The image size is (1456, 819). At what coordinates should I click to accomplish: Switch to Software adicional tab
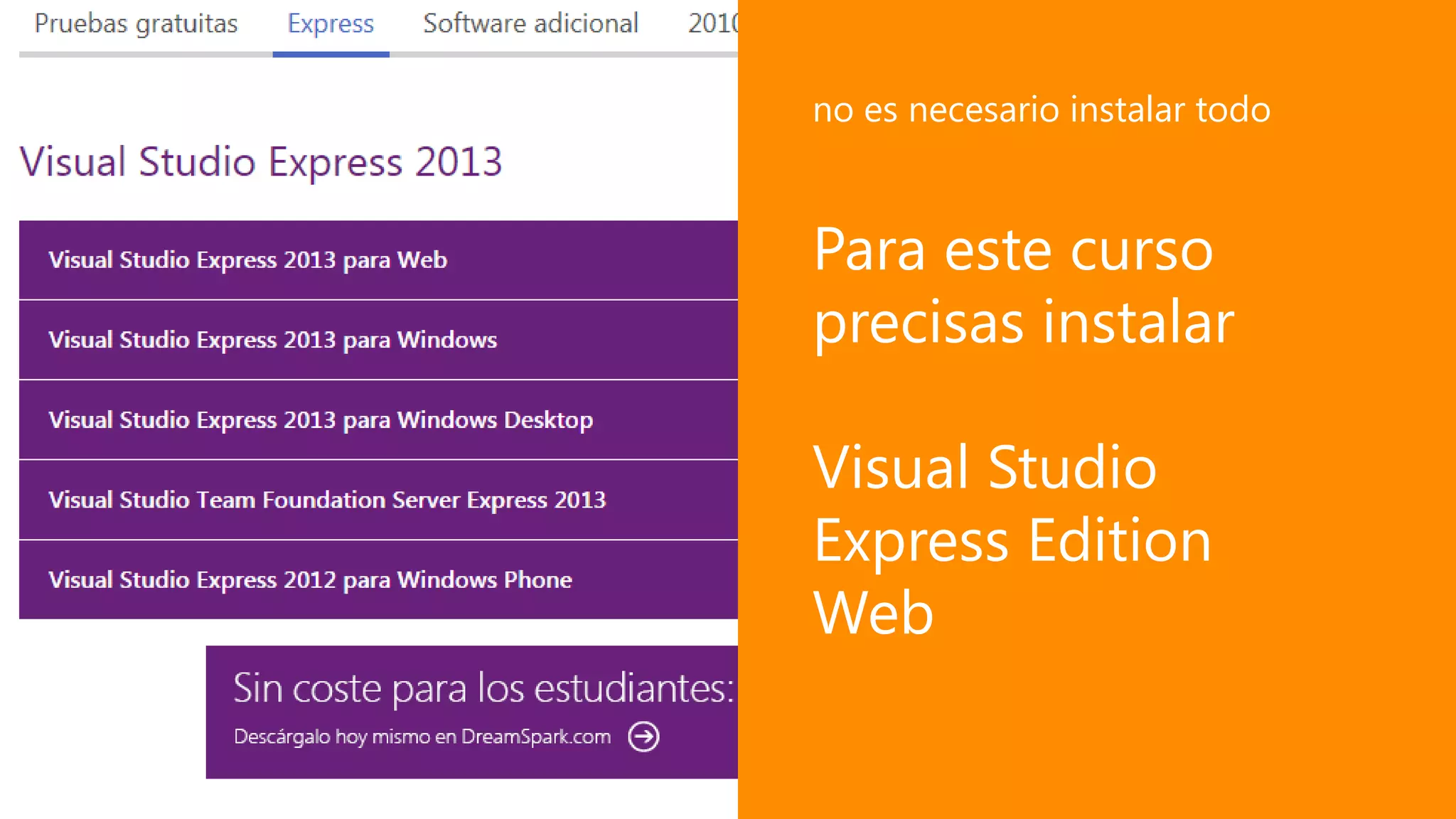(530, 24)
